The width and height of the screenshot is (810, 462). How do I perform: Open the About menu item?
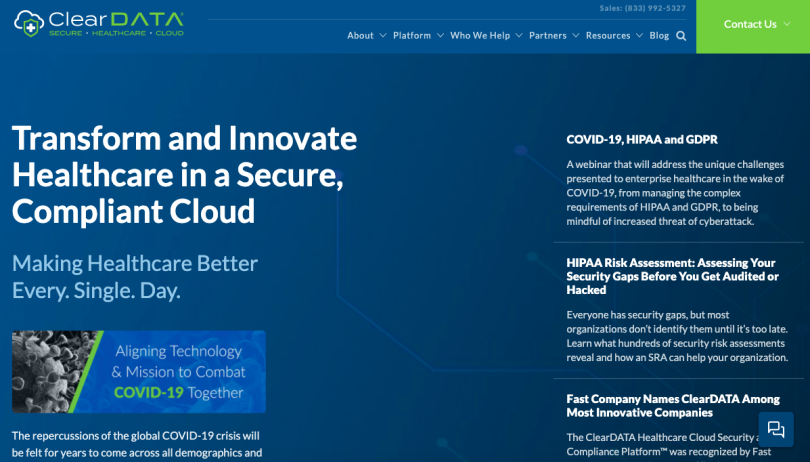[x=360, y=36]
